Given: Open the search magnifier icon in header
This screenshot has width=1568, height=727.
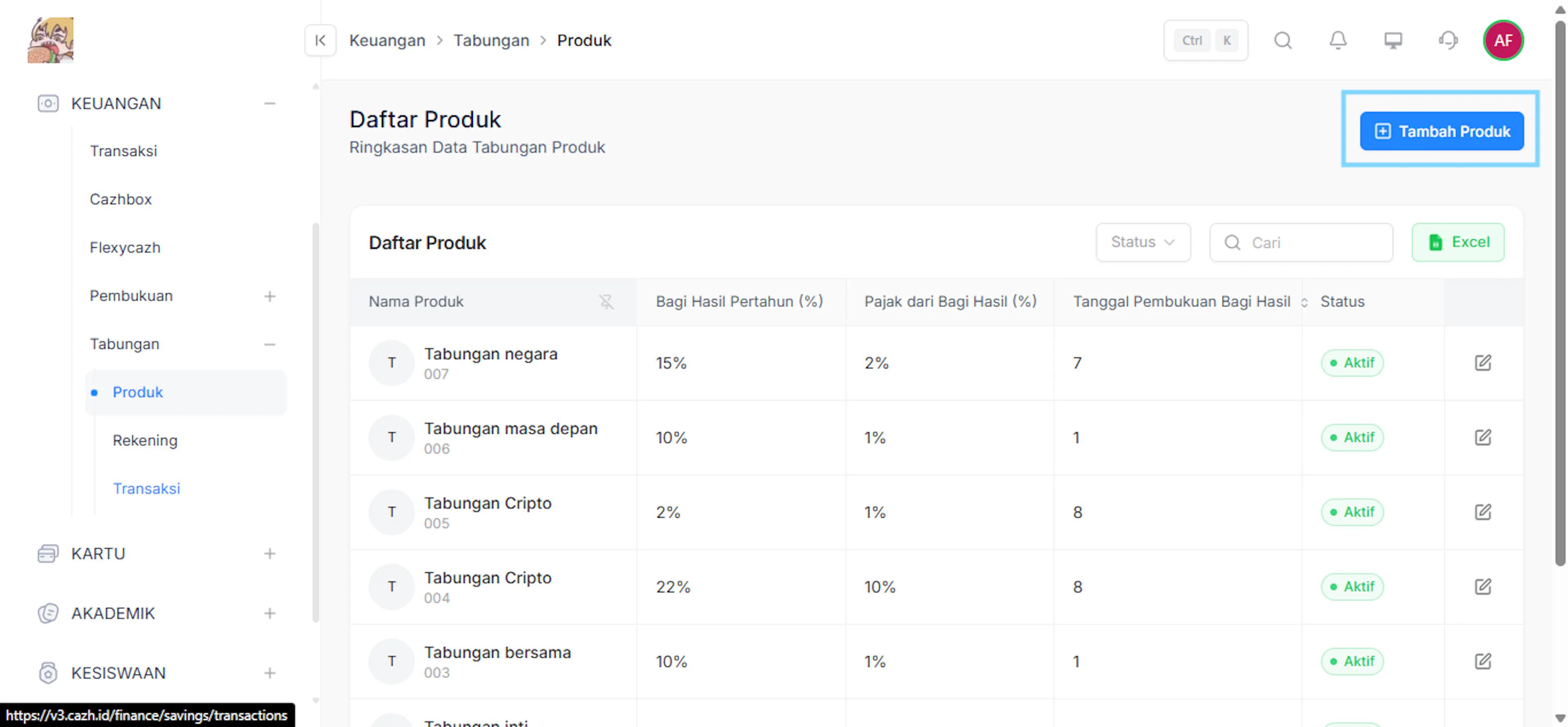Looking at the screenshot, I should tap(1283, 40).
